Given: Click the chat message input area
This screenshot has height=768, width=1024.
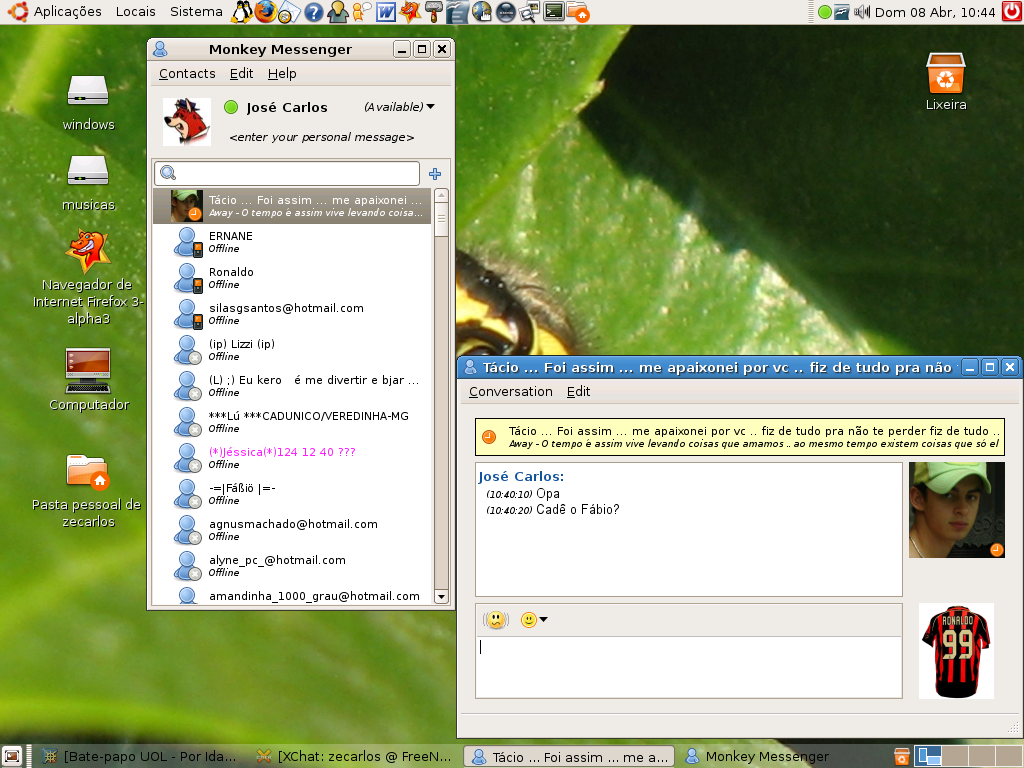Looking at the screenshot, I should (x=688, y=667).
